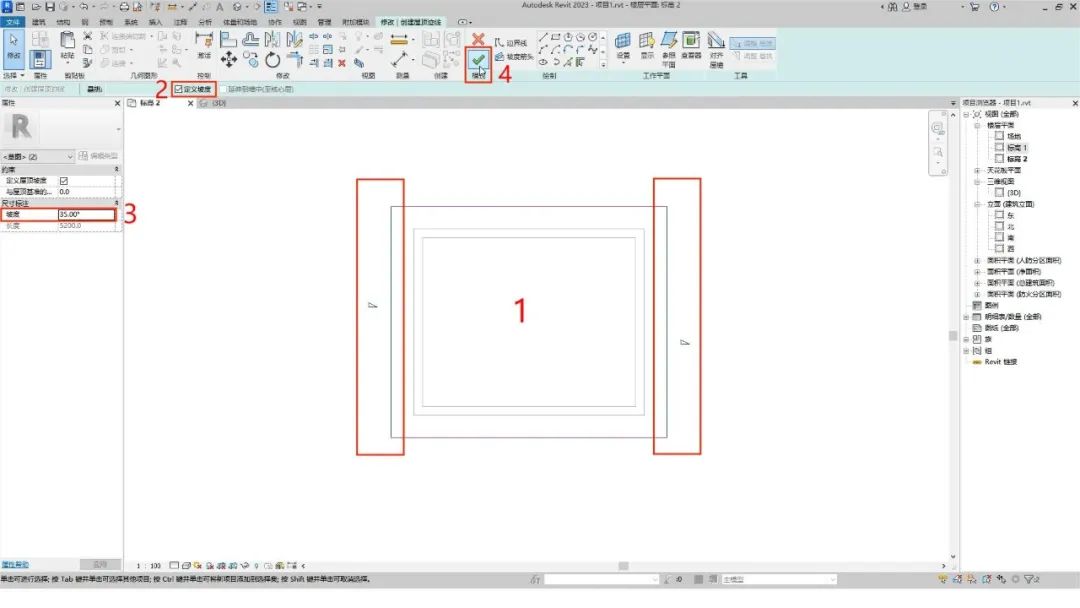The width and height of the screenshot is (1080, 608).
Task: Toggle Defines Roof Slope checkbox in Properties
Action: tap(63, 180)
